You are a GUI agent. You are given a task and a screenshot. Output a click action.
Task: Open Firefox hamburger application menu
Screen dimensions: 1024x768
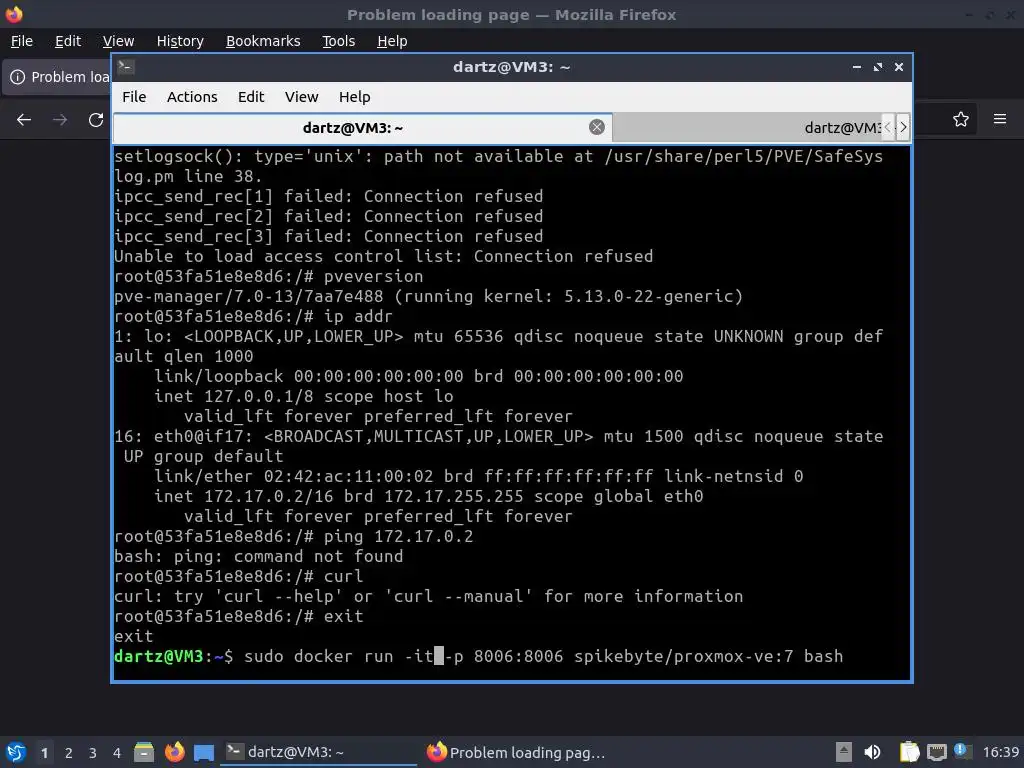(x=1000, y=119)
